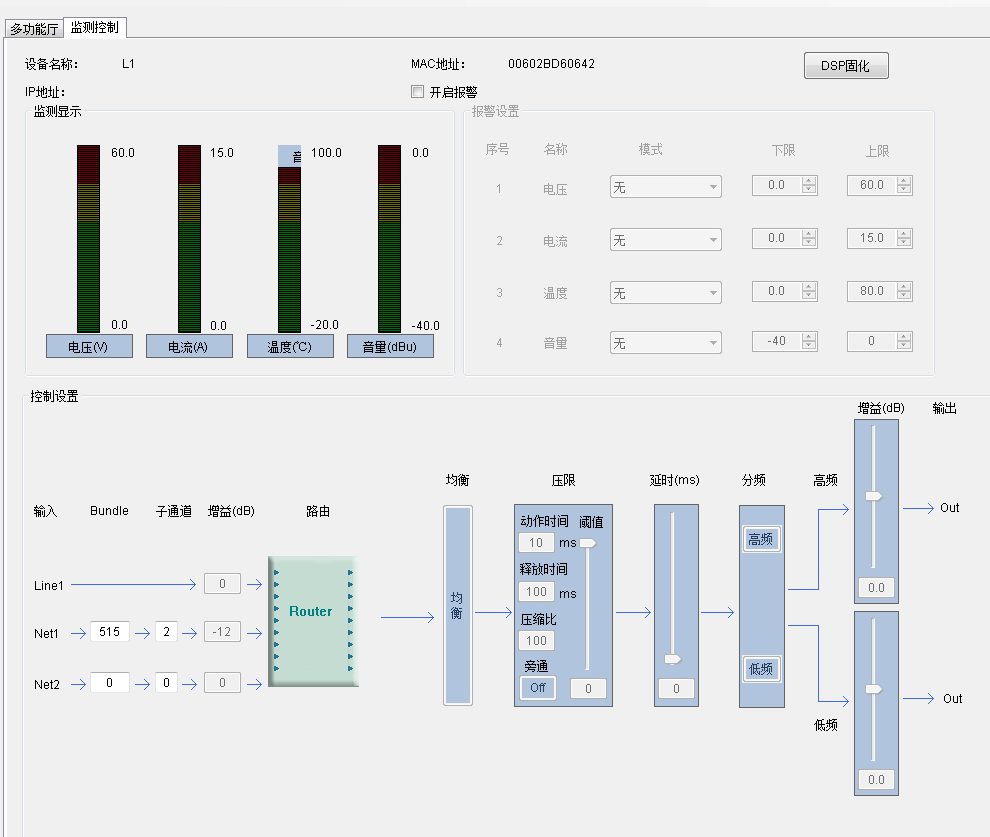This screenshot has height=837, width=990.
Task: Increase the 电压 upper limit stepper
Action: (x=904, y=181)
